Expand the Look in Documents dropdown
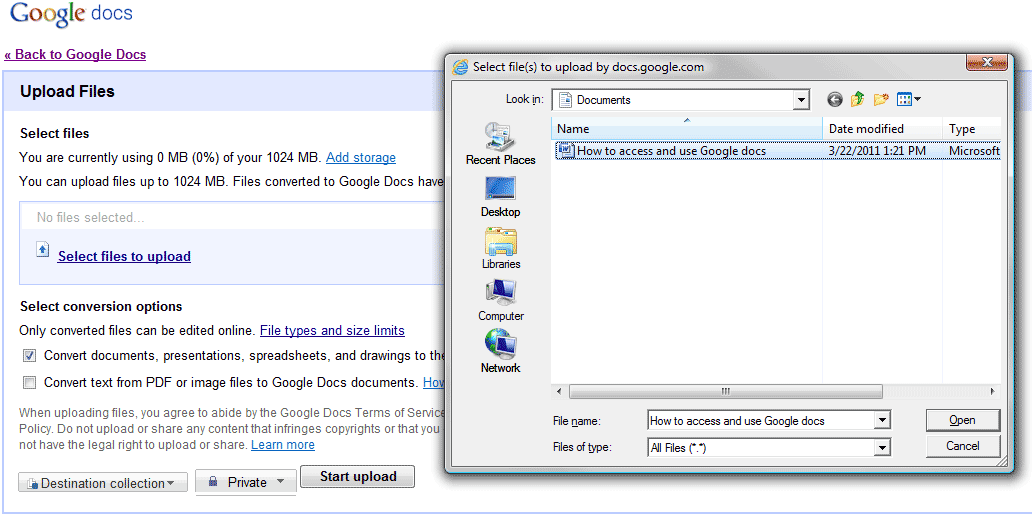 (x=801, y=100)
